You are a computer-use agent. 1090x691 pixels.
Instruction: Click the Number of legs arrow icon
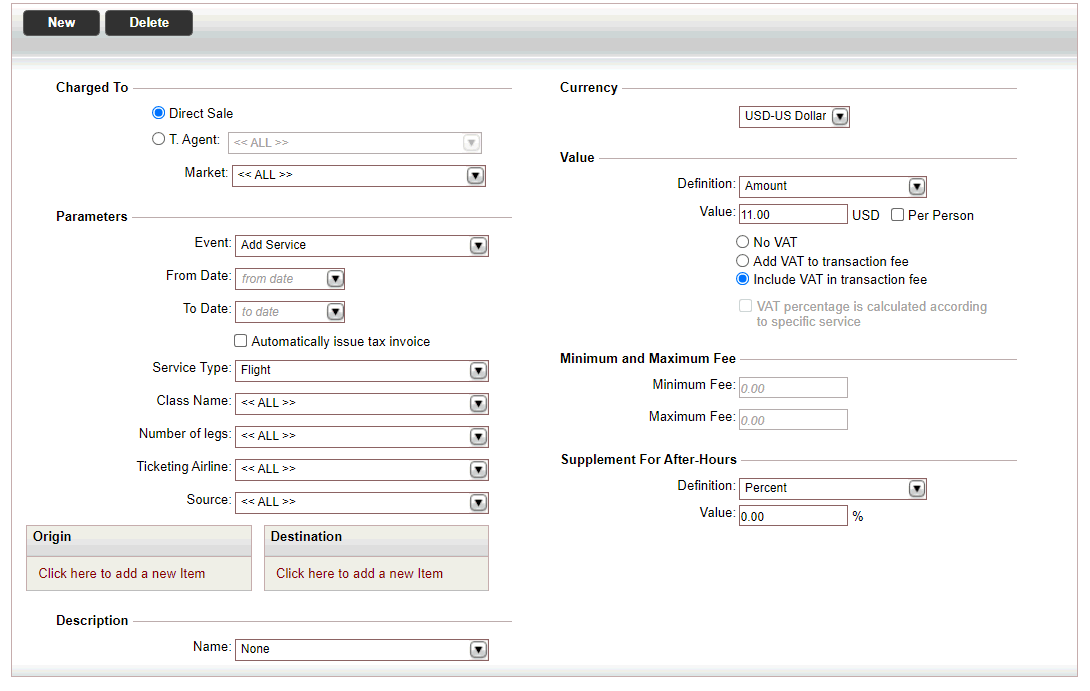pyautogui.click(x=478, y=437)
